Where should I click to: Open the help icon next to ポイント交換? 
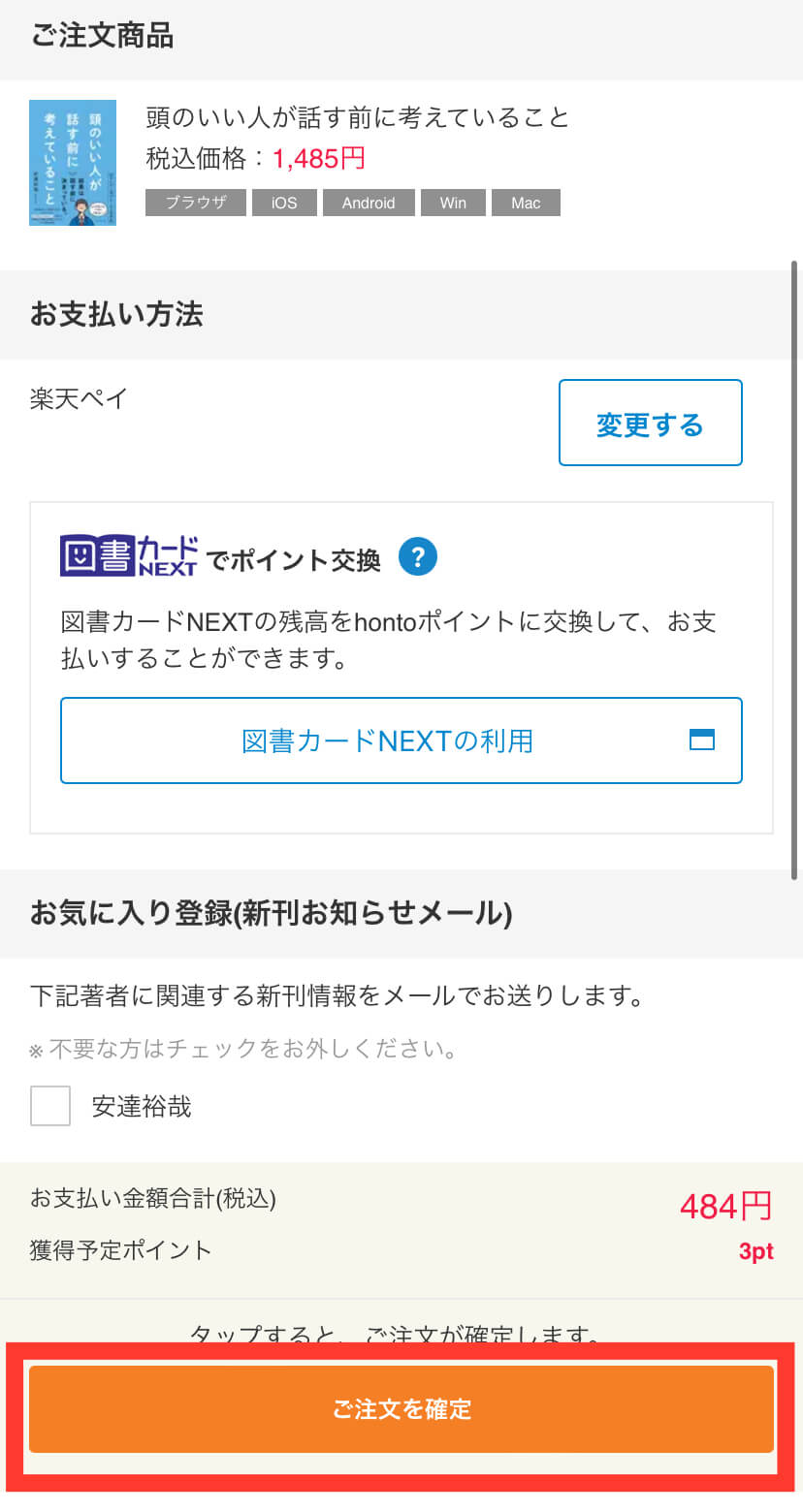coord(417,557)
